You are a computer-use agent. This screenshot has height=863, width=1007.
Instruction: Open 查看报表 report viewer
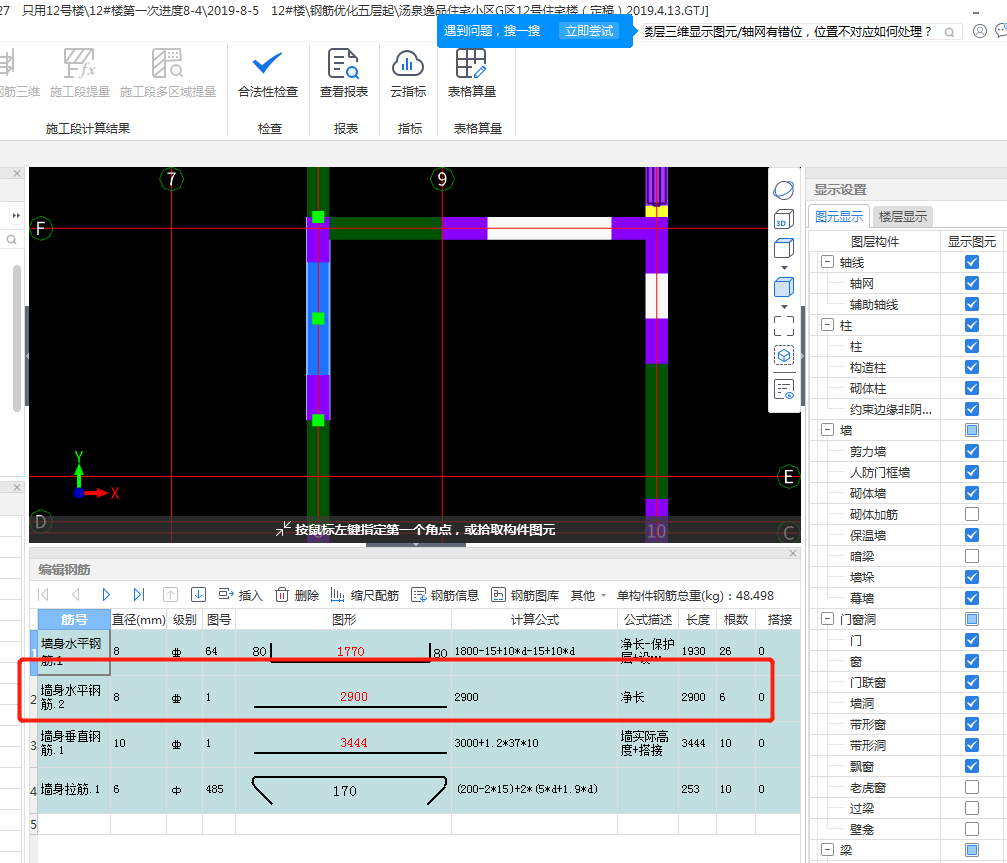click(344, 73)
